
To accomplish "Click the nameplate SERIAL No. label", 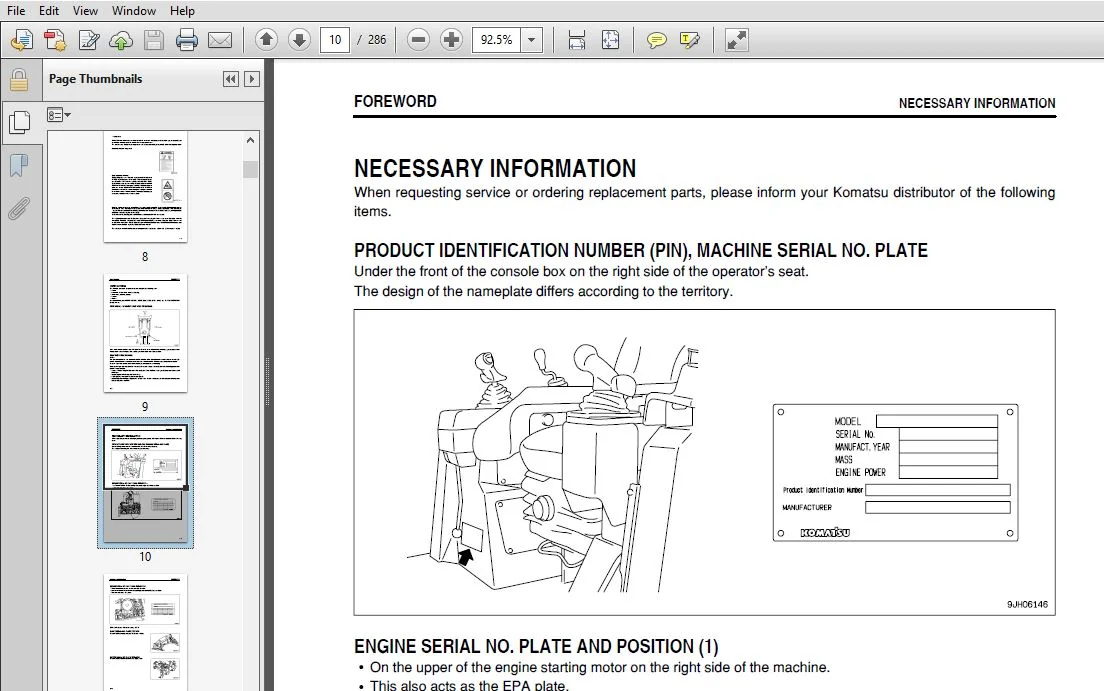I will (x=855, y=434).
